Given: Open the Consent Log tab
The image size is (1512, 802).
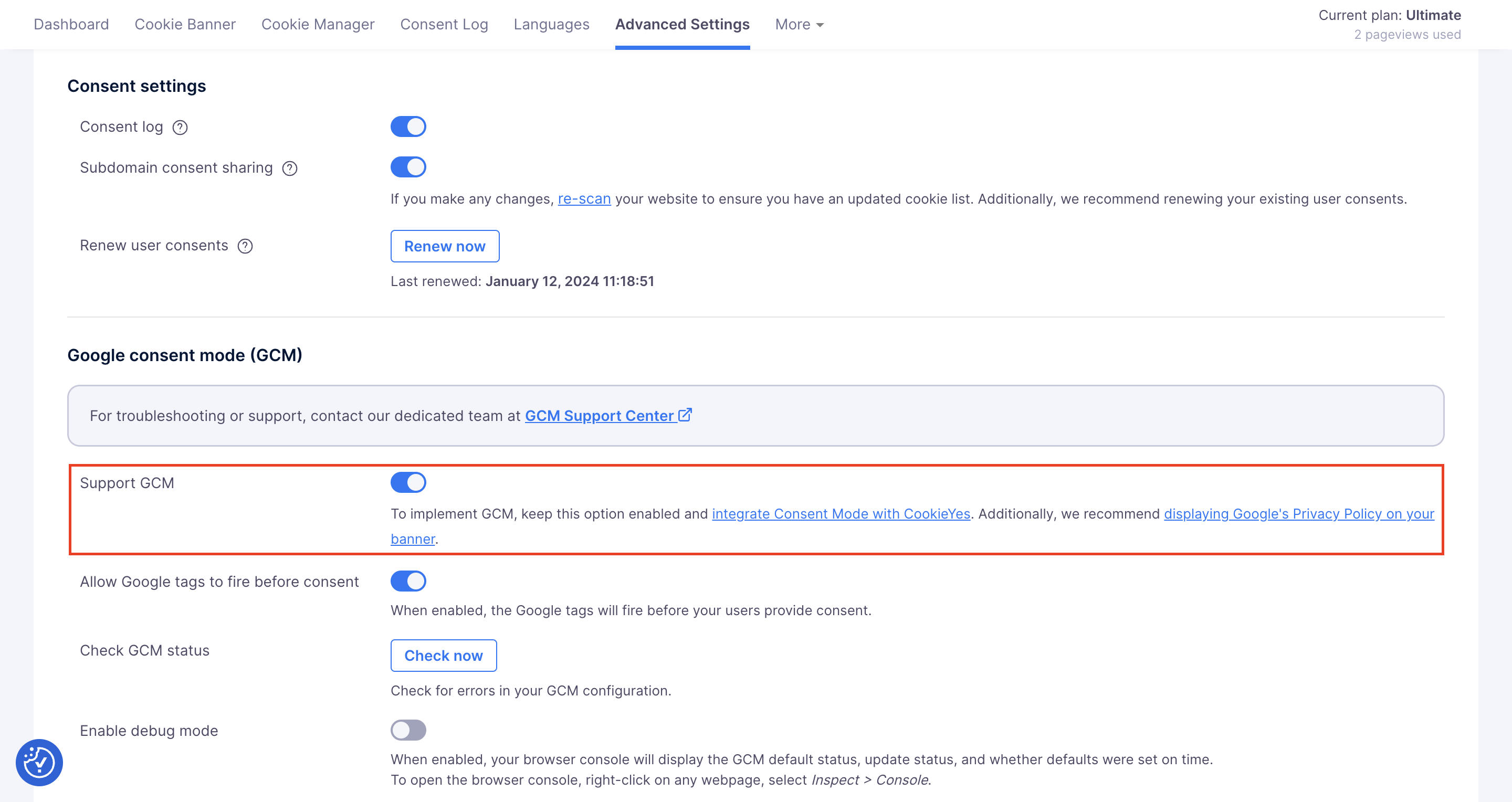Looking at the screenshot, I should pyautogui.click(x=444, y=24).
